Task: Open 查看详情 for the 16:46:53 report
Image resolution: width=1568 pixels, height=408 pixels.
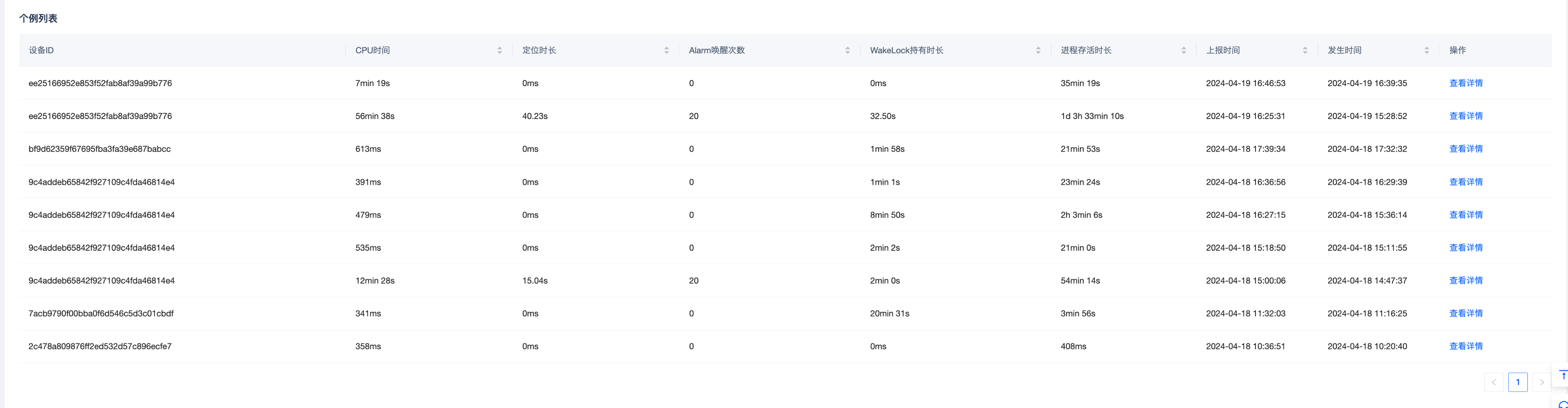Action: pos(1465,83)
